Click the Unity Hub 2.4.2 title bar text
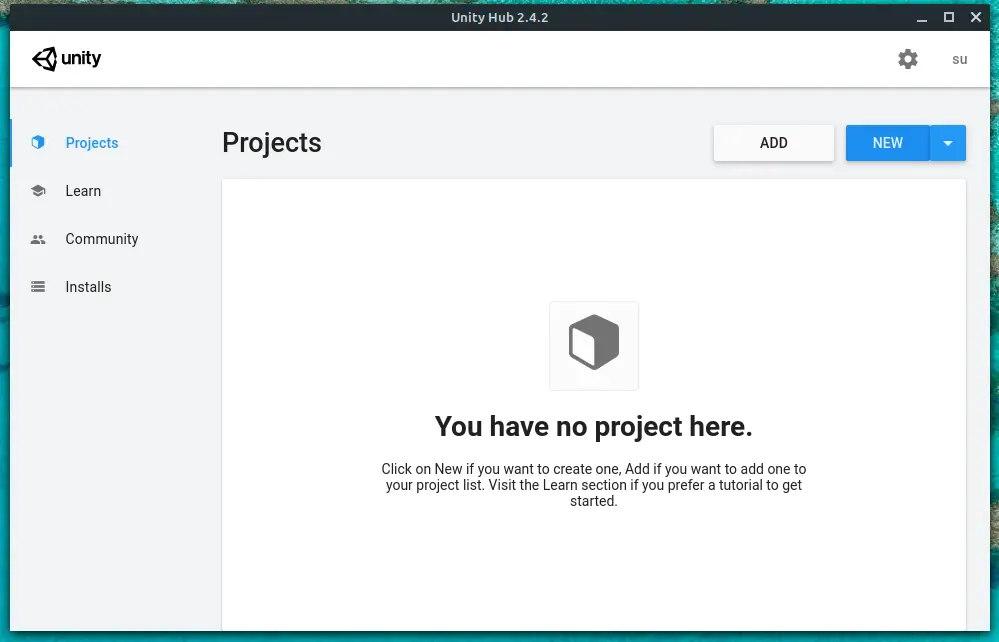 [500, 17]
